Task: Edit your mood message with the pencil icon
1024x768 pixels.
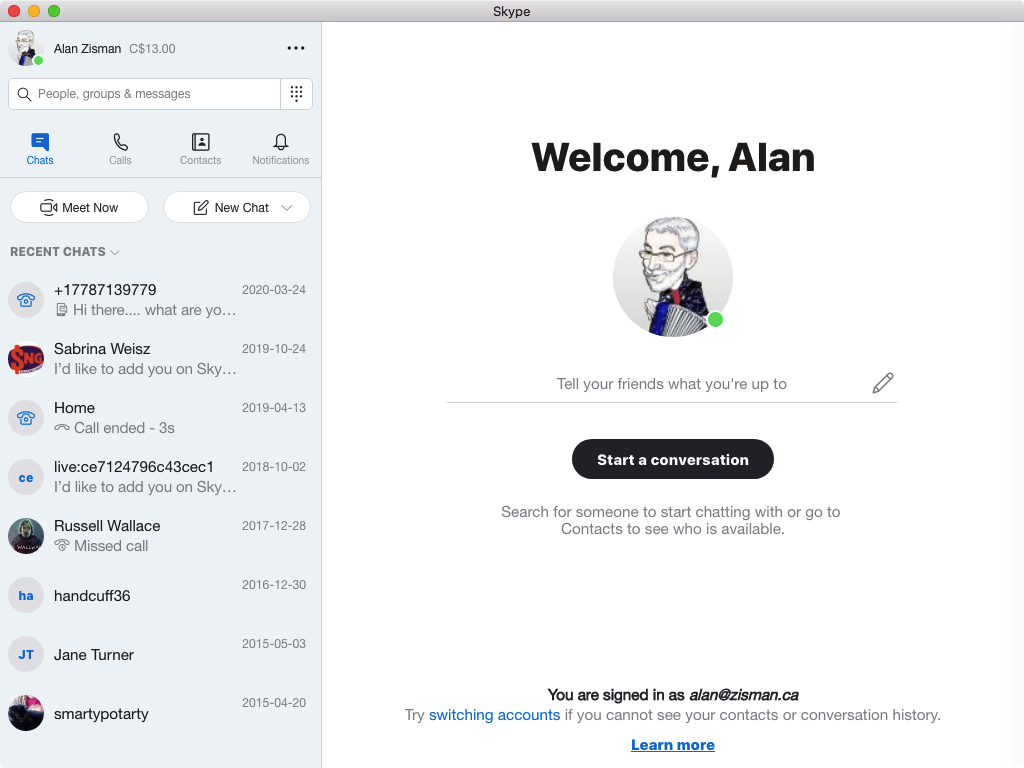Action: [882, 383]
